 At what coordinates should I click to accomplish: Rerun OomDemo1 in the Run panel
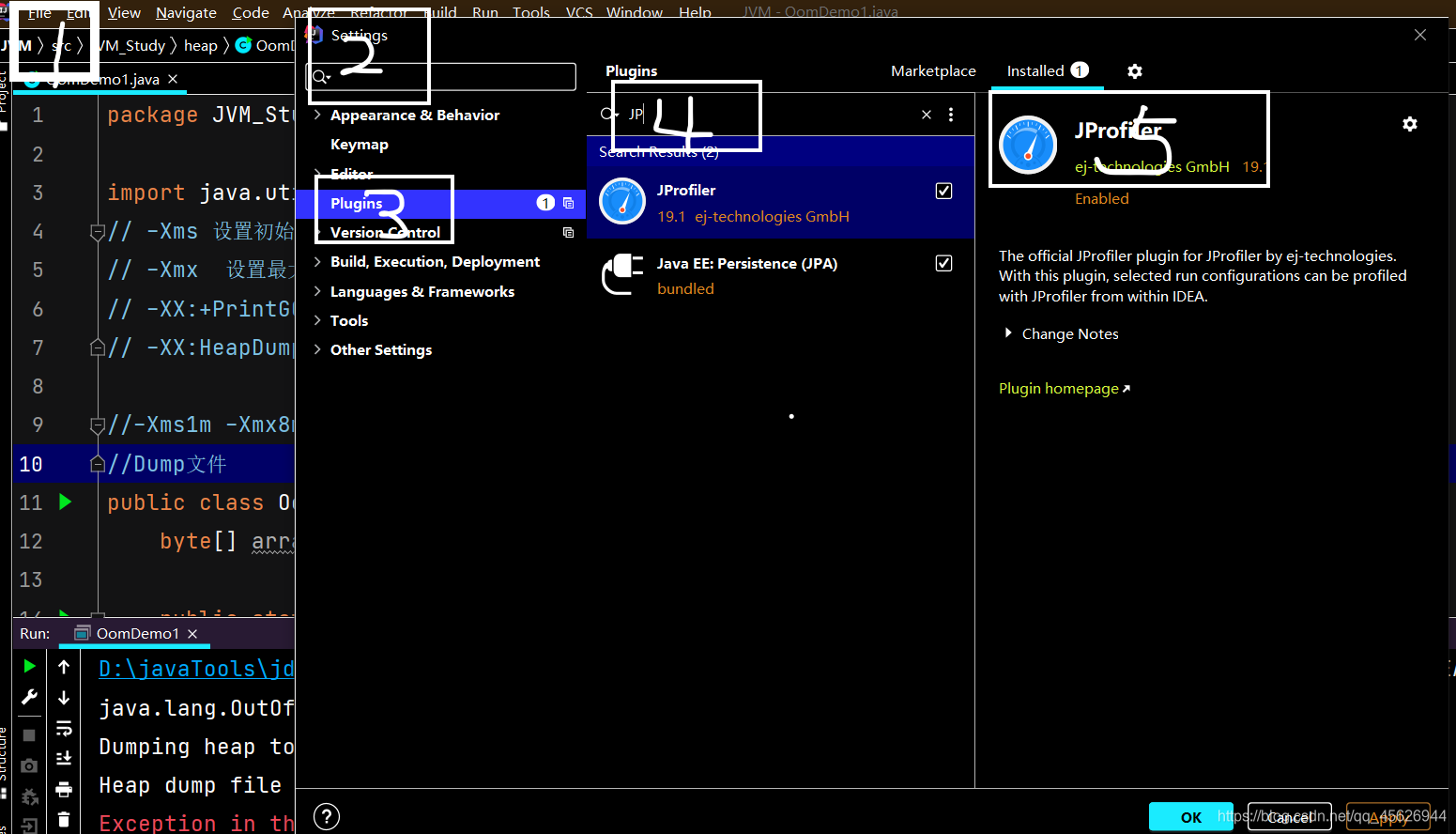29,666
